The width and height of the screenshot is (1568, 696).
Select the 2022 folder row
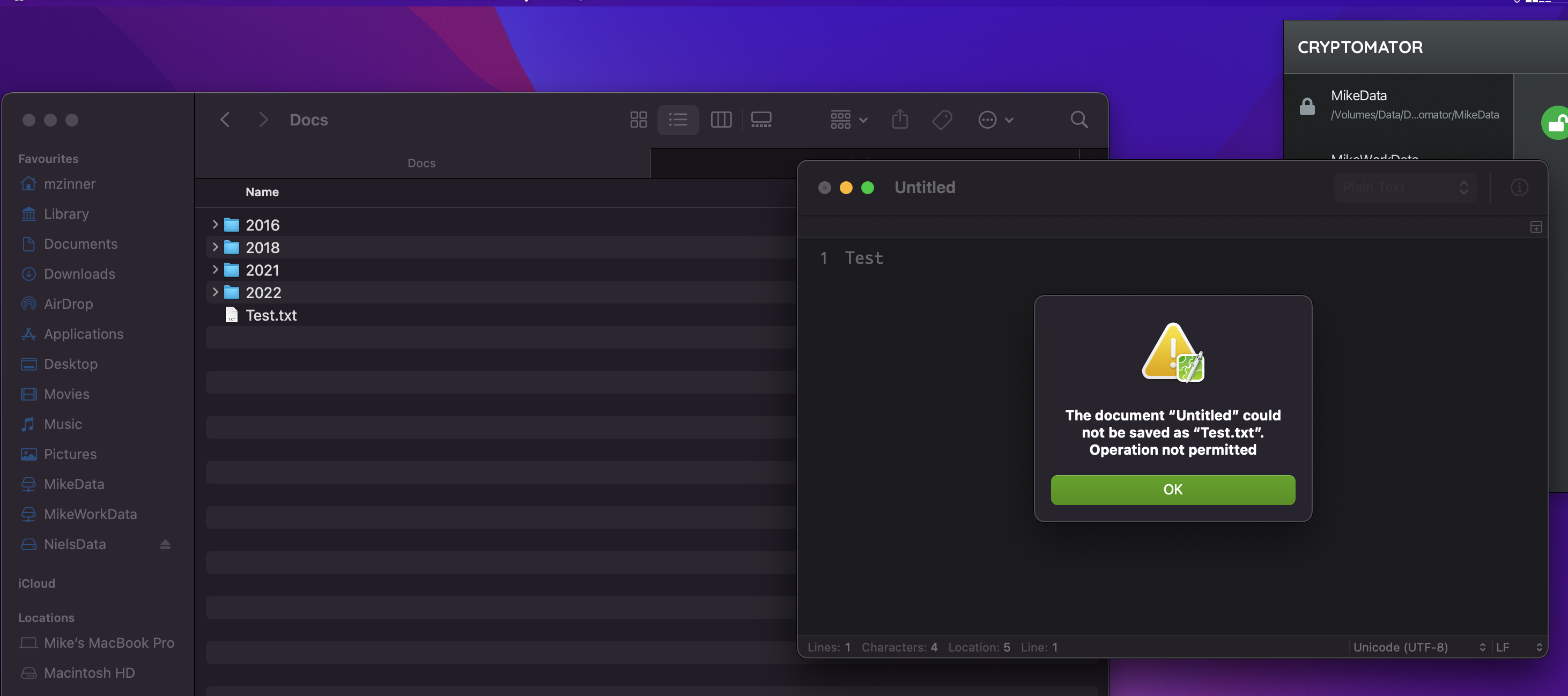[x=501, y=293]
